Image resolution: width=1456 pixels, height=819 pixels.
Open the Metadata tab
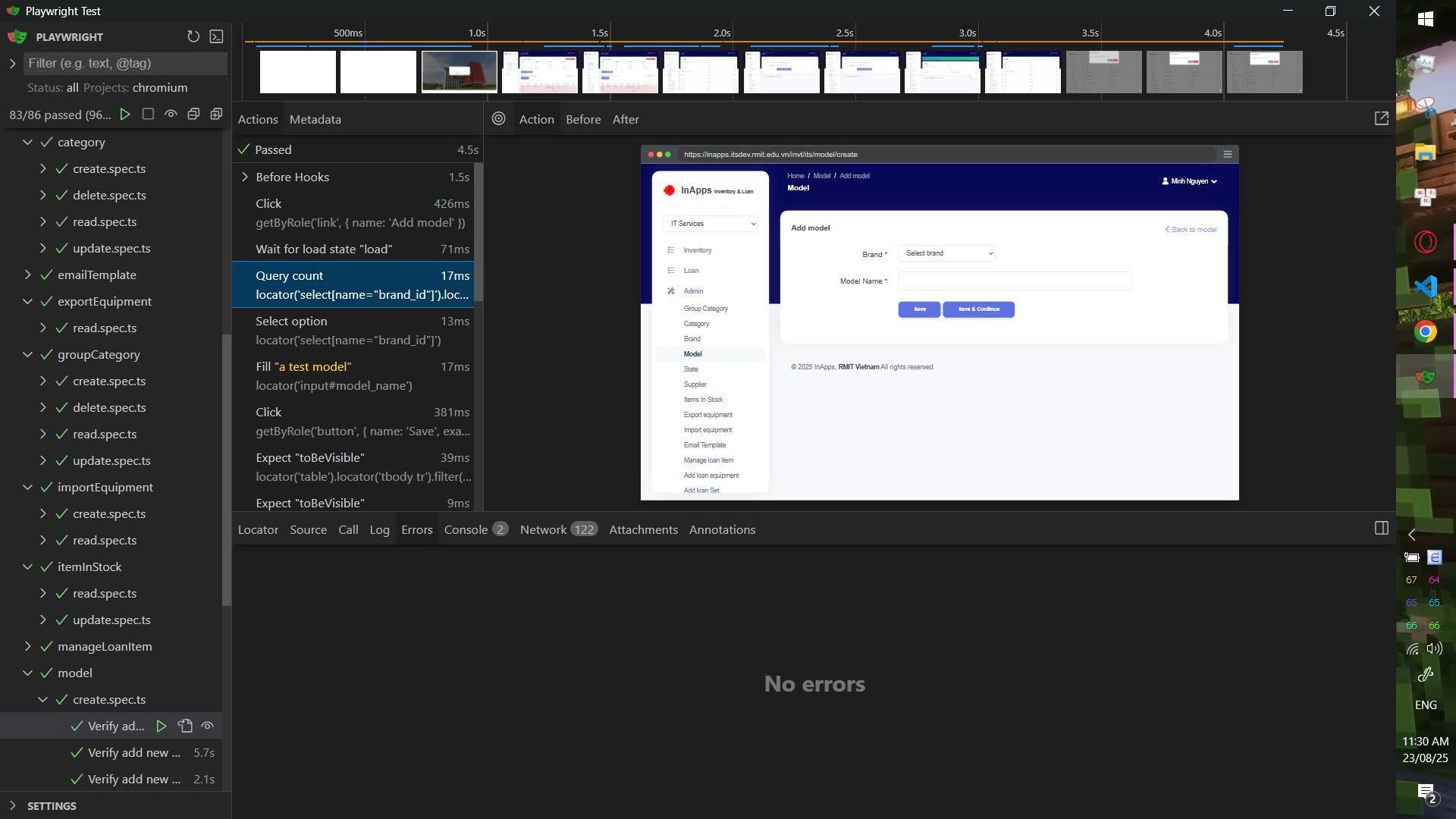pyautogui.click(x=315, y=119)
